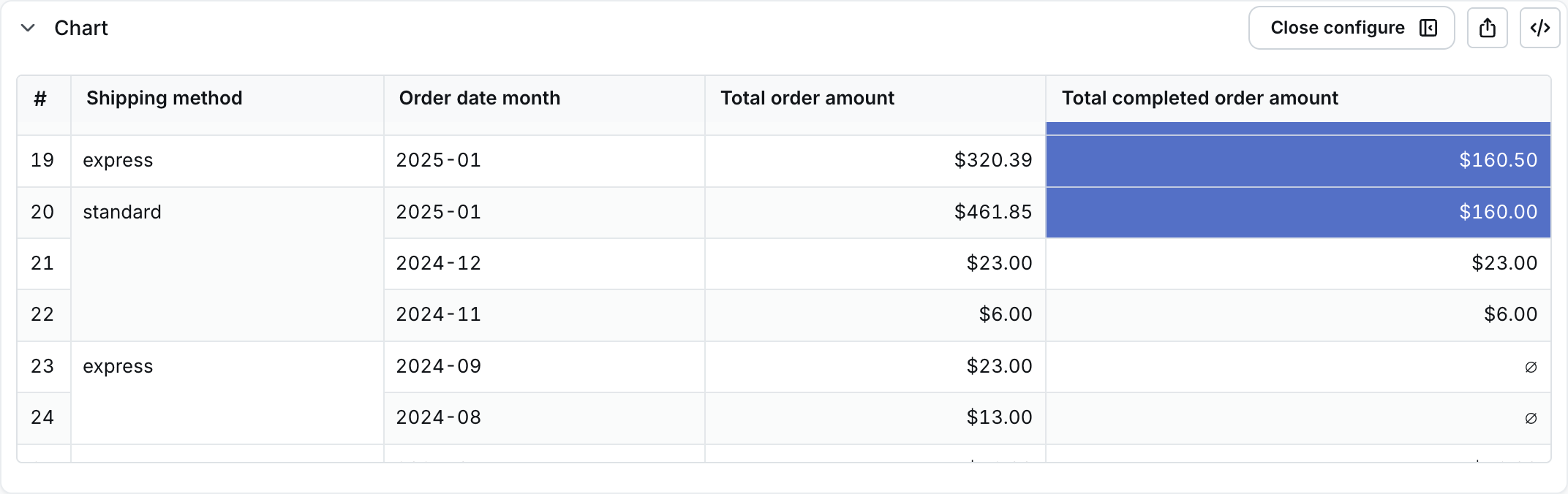The height and width of the screenshot is (494, 1568).
Task: Click the Chart section title
Action: point(81,28)
